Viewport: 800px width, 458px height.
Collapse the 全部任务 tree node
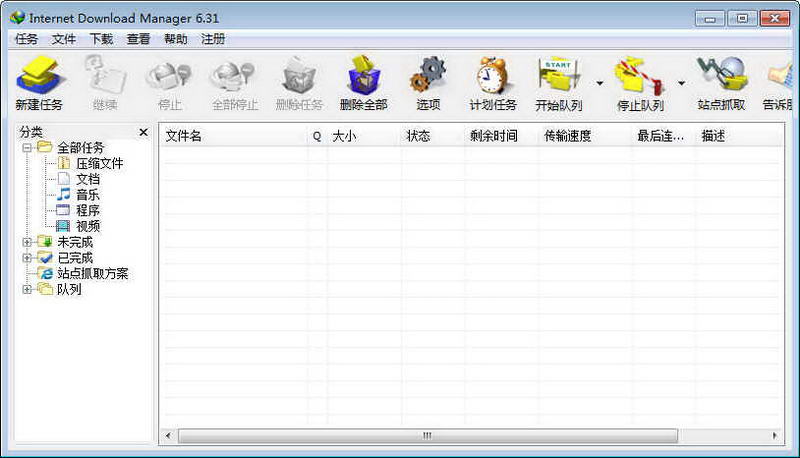click(x=27, y=148)
